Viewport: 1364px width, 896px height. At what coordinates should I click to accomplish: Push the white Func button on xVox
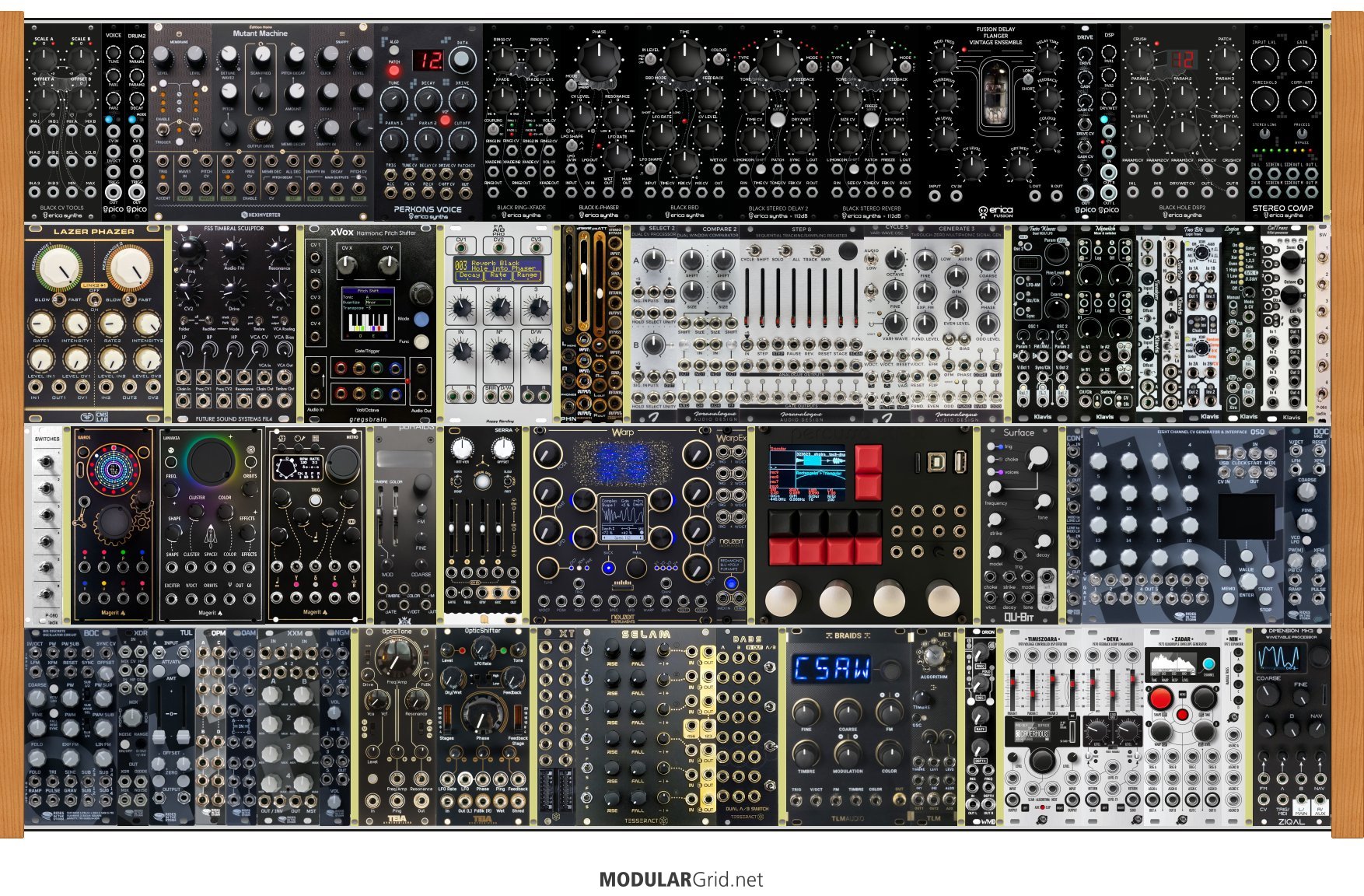coord(421,341)
